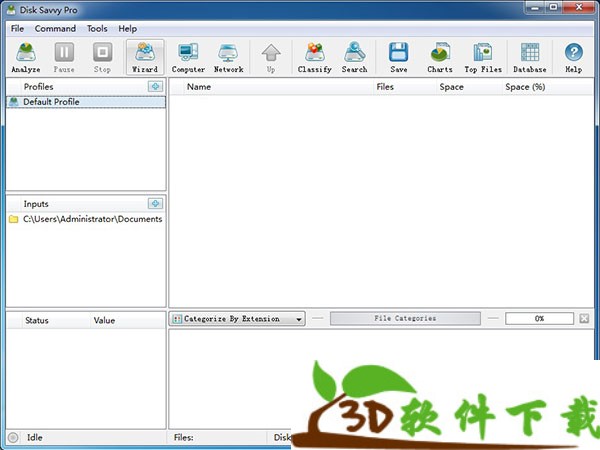Open Help from the toolbar

tap(574, 57)
